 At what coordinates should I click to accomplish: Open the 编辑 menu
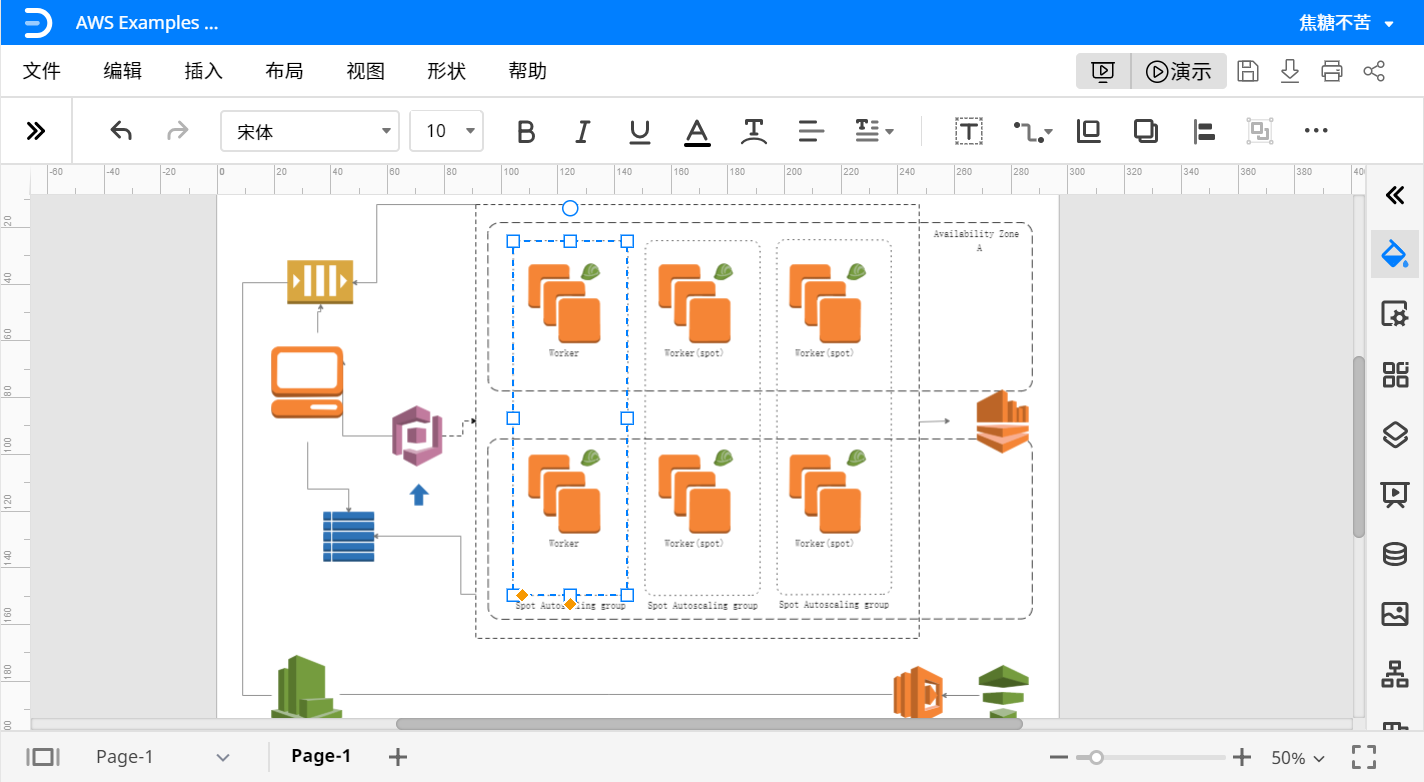click(x=123, y=71)
